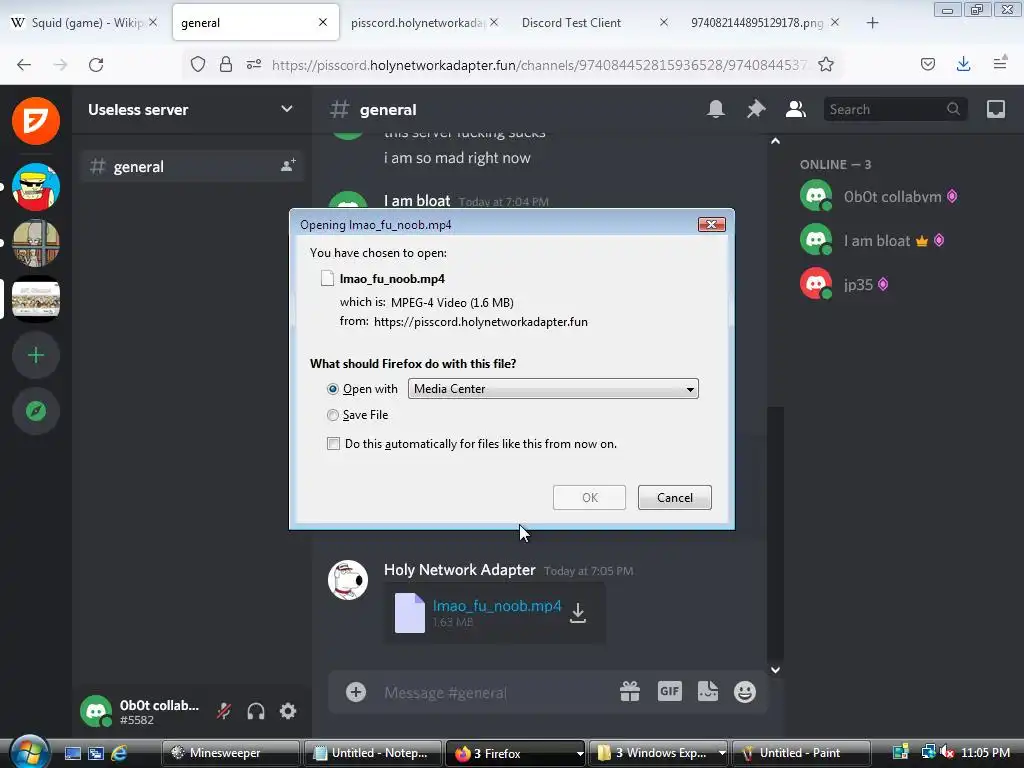Toggle the member list icon
1024x768 pixels.
pos(795,109)
